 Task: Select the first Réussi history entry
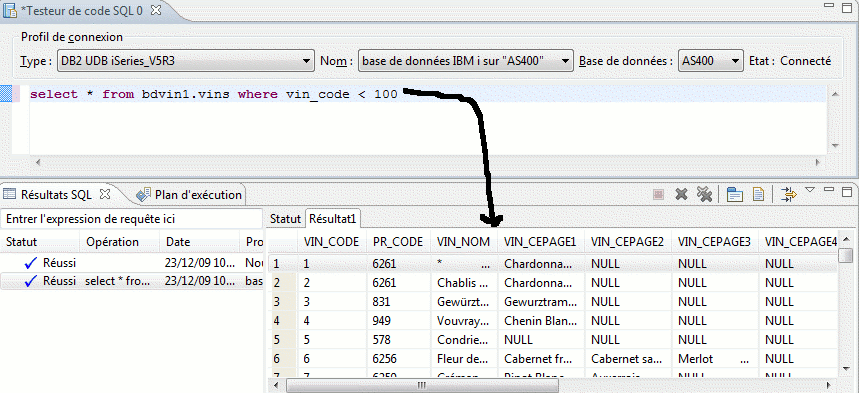[x=131, y=263]
